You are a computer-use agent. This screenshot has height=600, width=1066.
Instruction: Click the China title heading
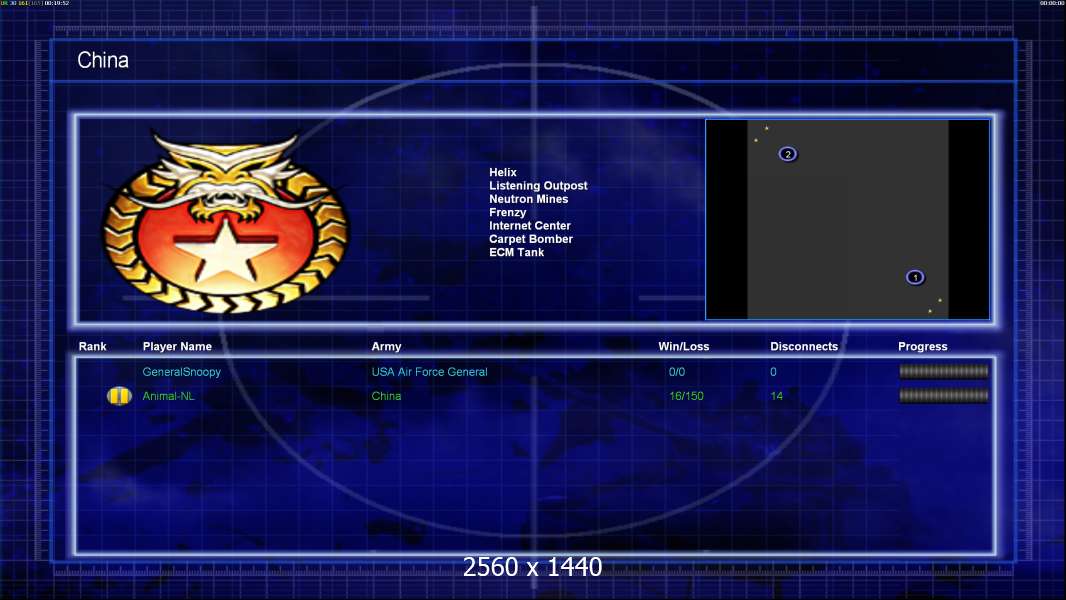click(x=103, y=60)
